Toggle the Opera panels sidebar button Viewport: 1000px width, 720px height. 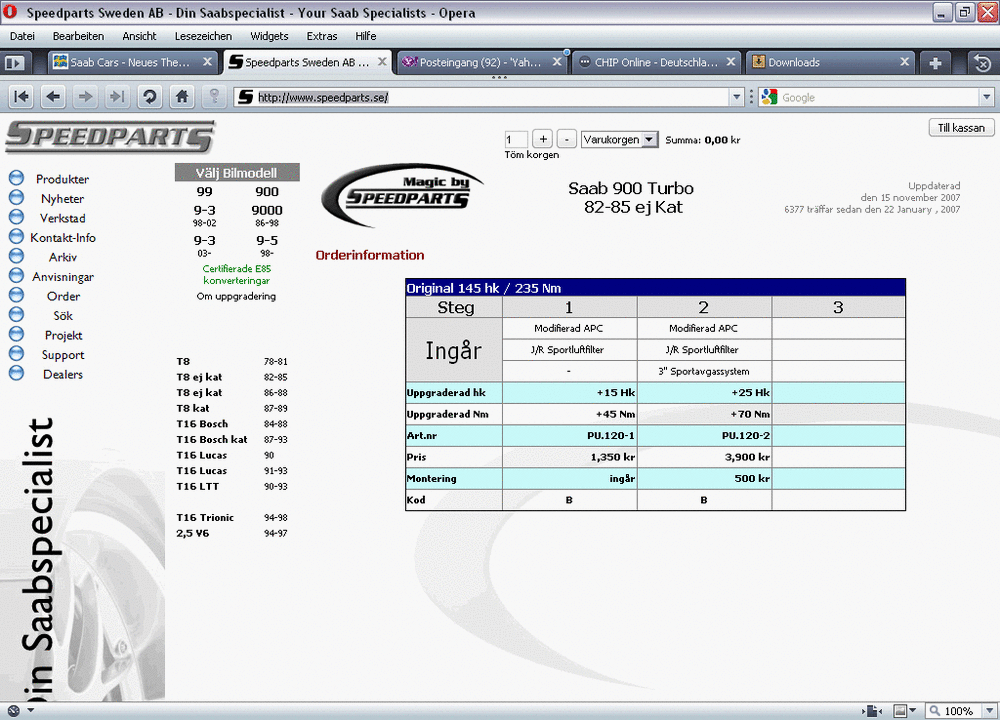[15, 62]
